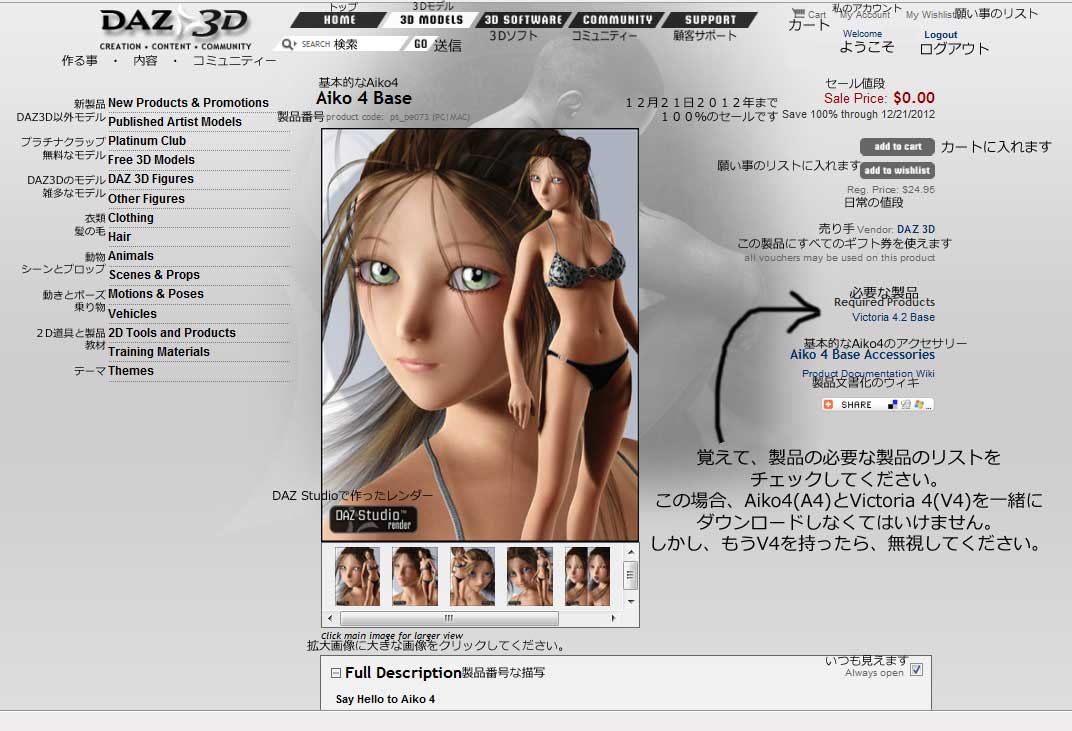The width and height of the screenshot is (1072, 731).
Task: Click the main Aiko 4 product image
Action: (x=480, y=334)
